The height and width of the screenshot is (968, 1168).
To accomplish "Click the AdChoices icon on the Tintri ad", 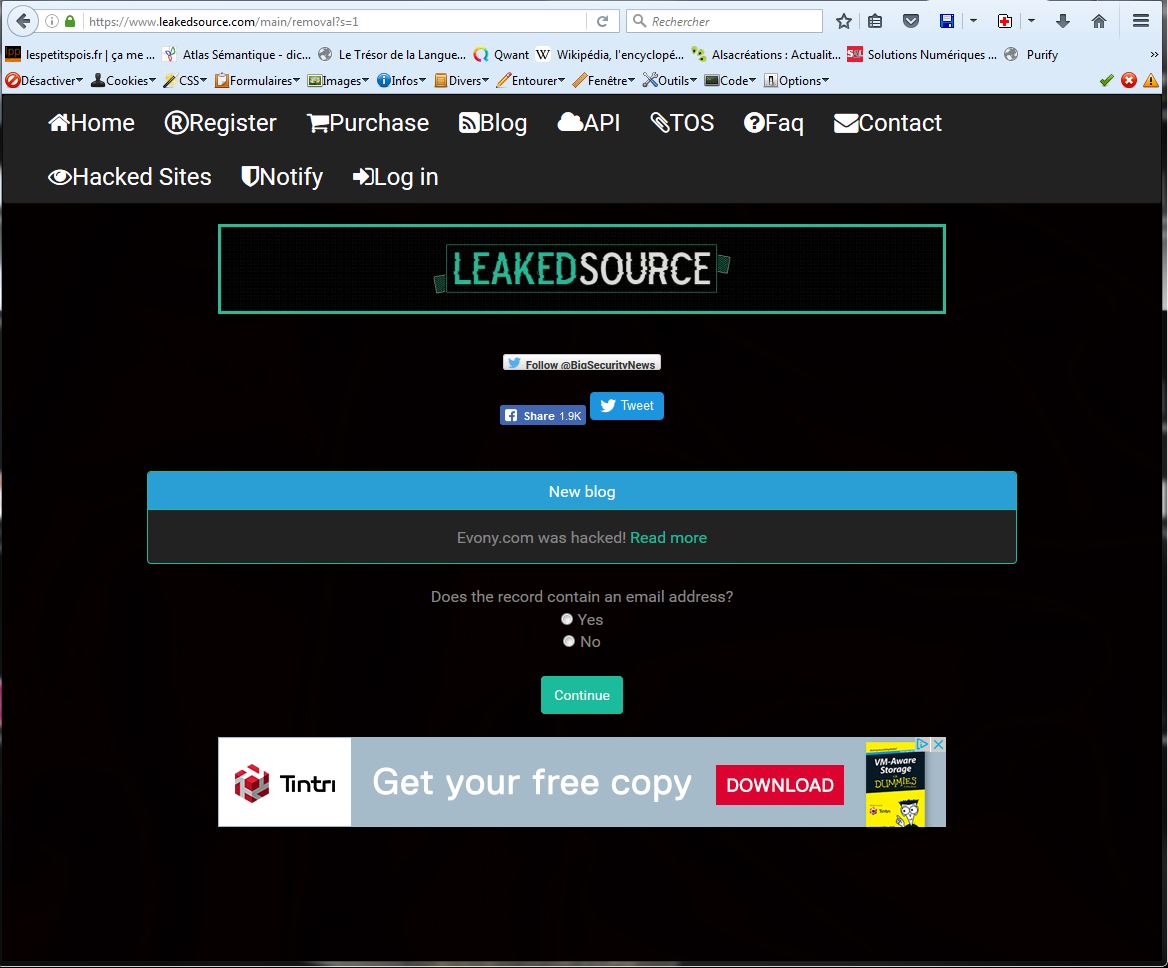I will pos(924,745).
